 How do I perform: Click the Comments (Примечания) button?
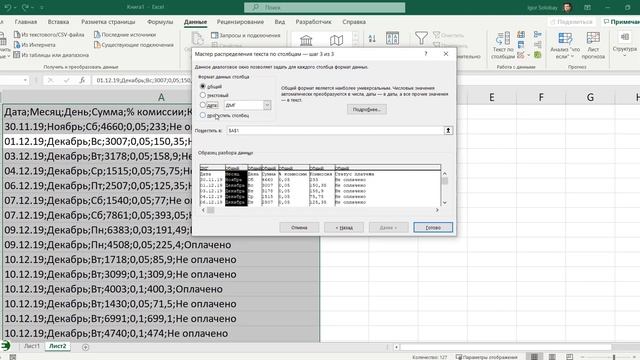click(x=620, y=22)
